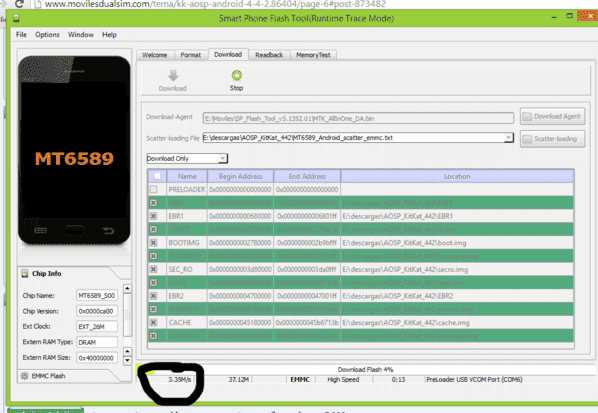The image size is (598, 413).
Task: Open the Download Only mode dropdown
Action: [x=187, y=158]
